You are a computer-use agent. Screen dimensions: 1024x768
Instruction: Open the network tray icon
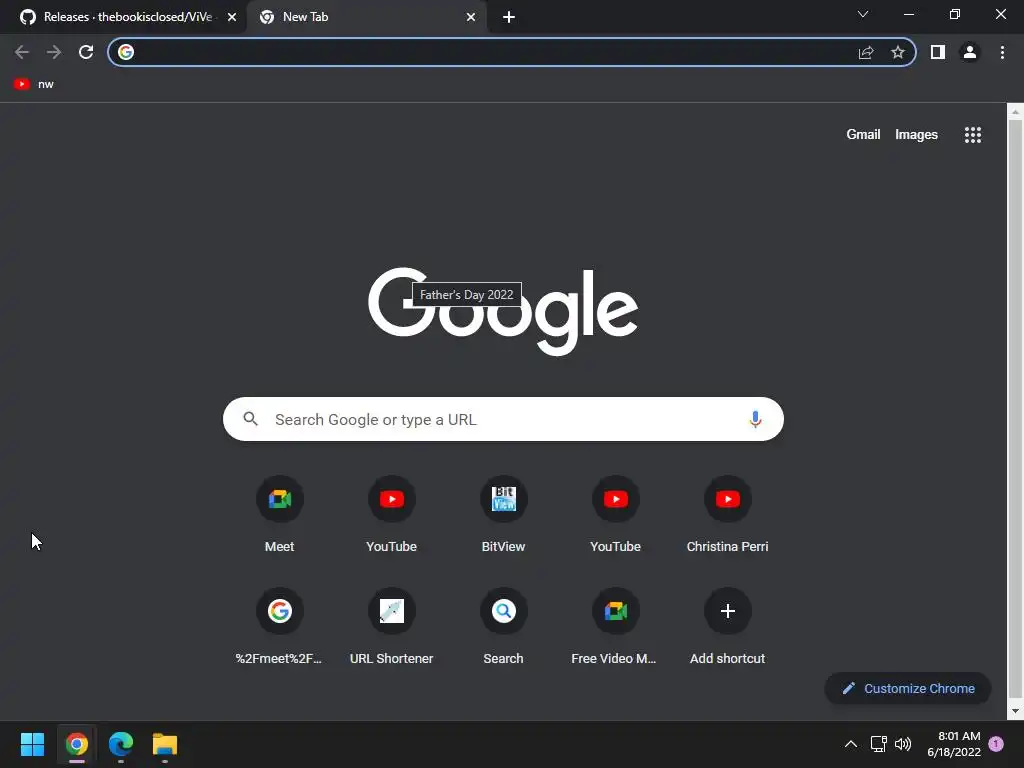[x=878, y=744]
